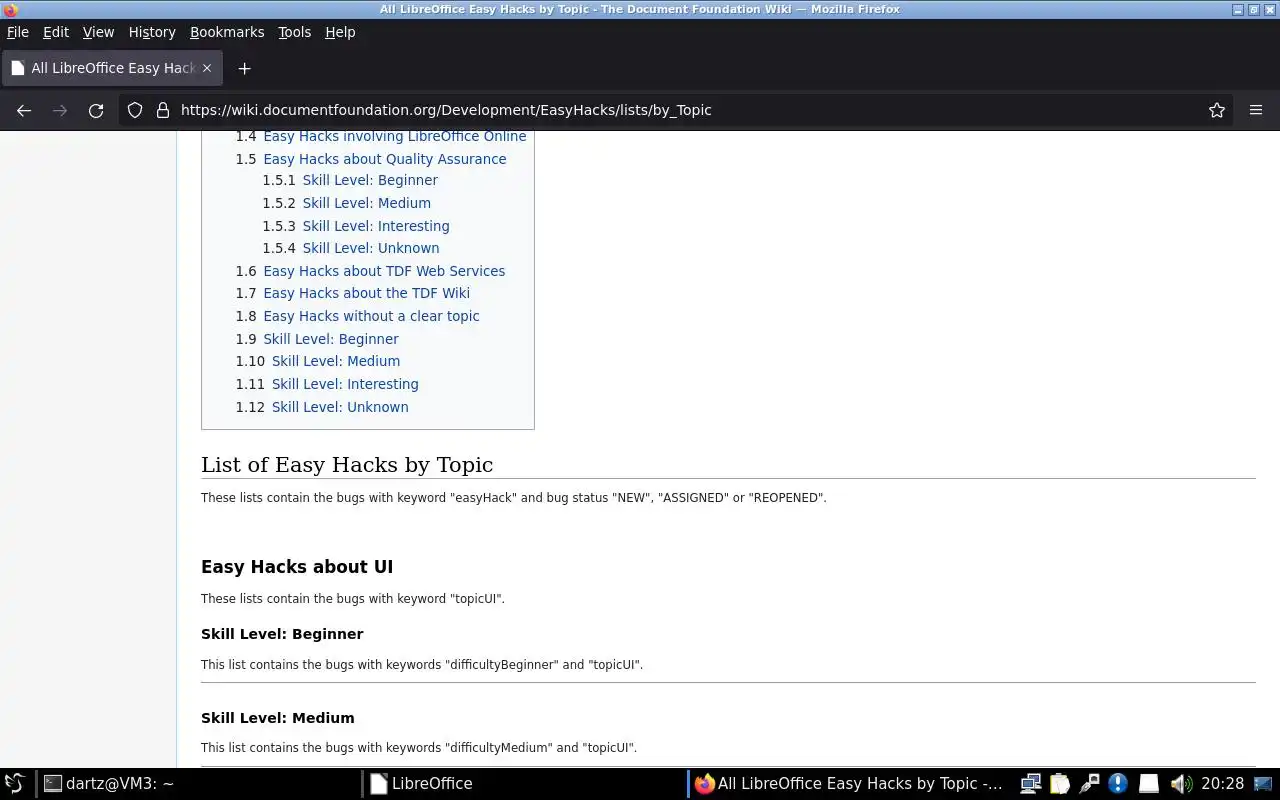1280x800 pixels.
Task: Open the blue exclamation notification tray icon
Action: 1118,783
